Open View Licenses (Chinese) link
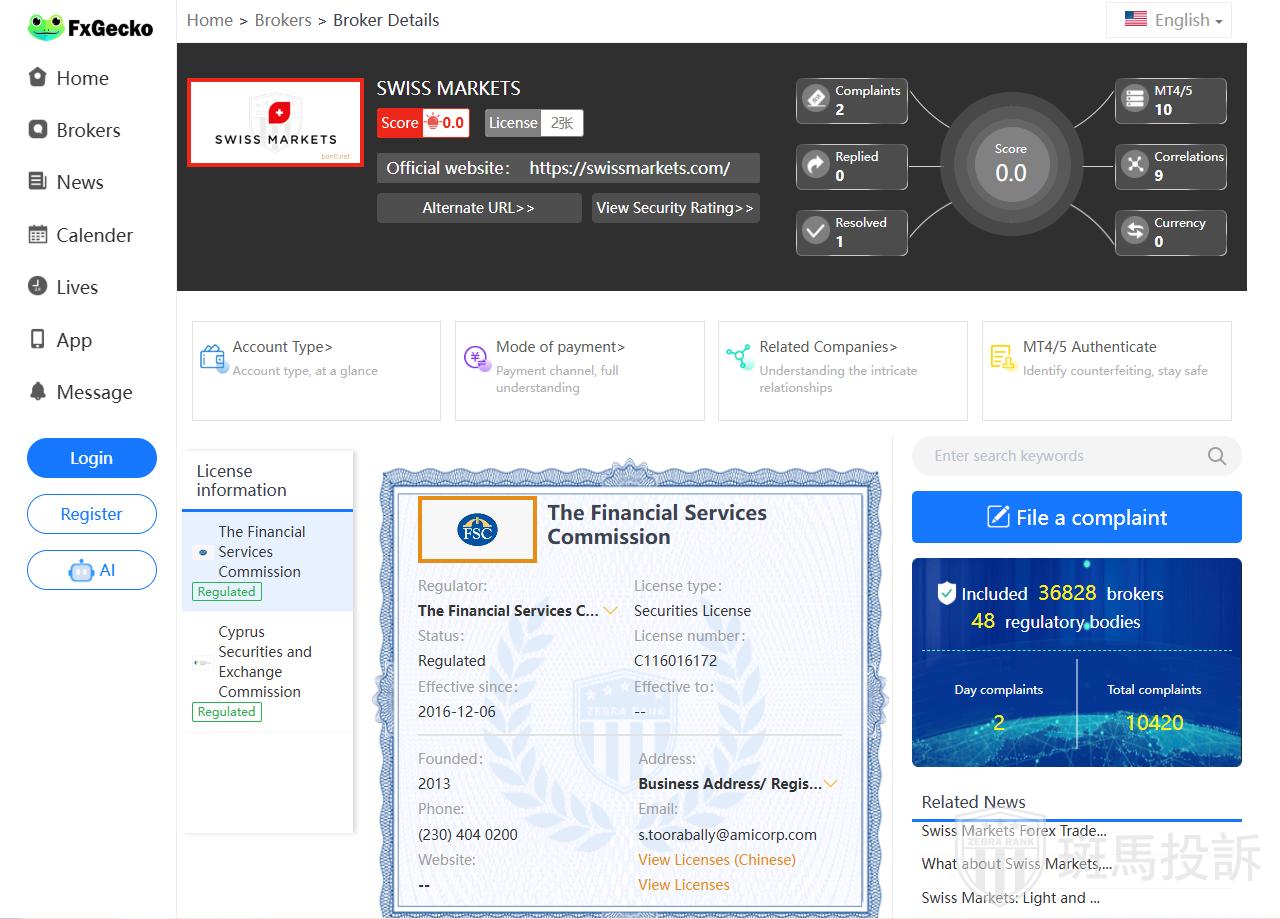This screenshot has width=1280, height=919. coord(717,859)
